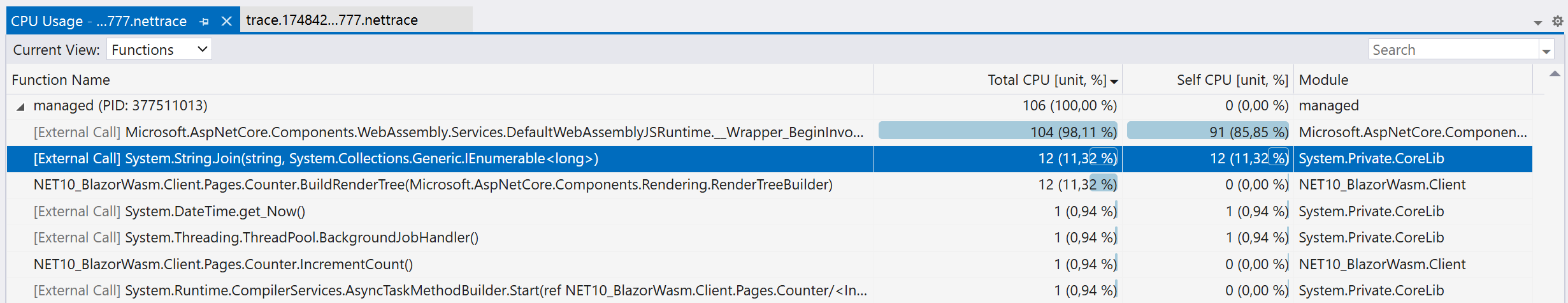The image size is (1568, 303).
Task: Click the 'Current View:' label
Action: [56, 50]
